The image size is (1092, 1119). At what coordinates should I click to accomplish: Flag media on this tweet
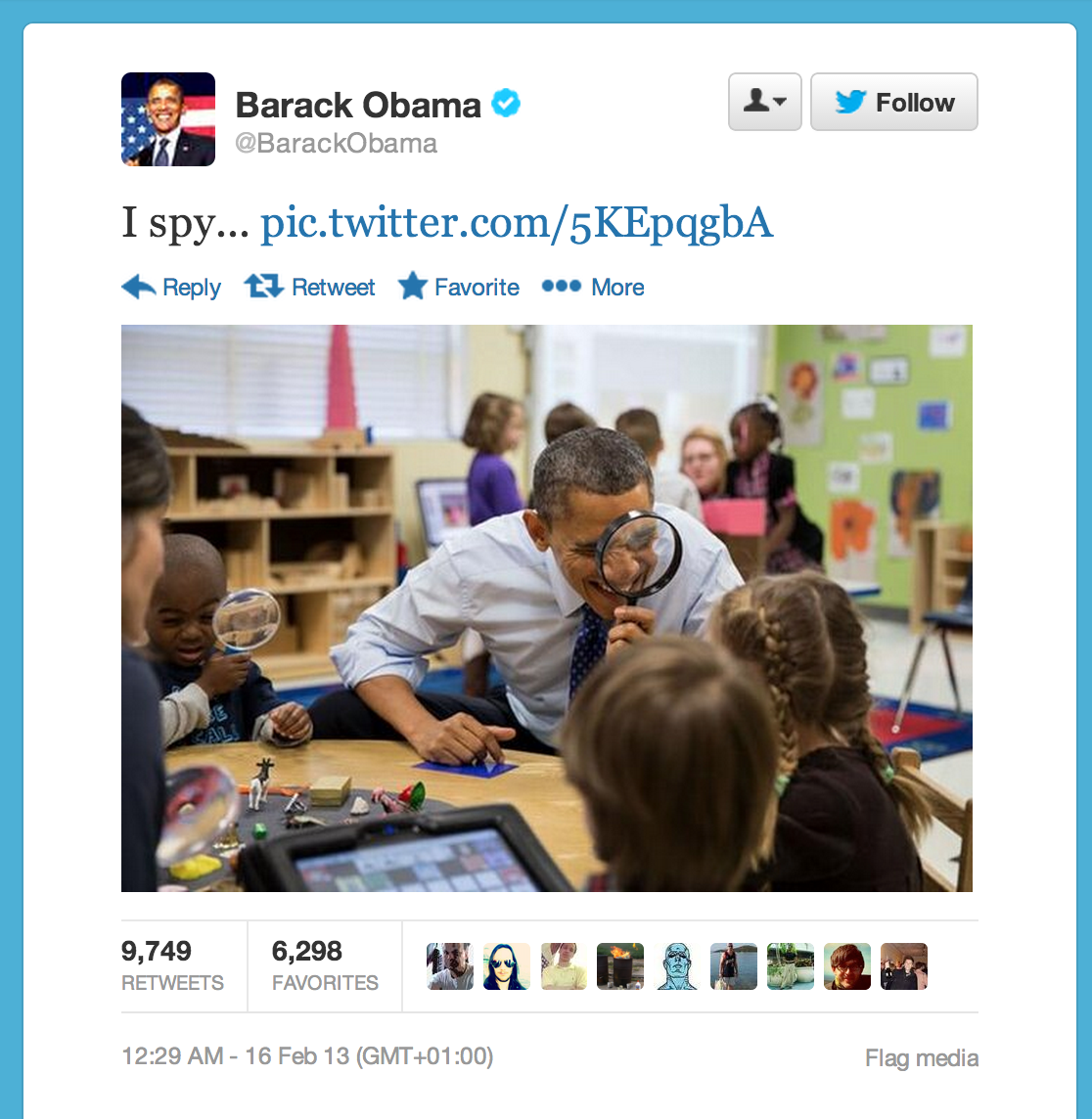(x=922, y=1057)
